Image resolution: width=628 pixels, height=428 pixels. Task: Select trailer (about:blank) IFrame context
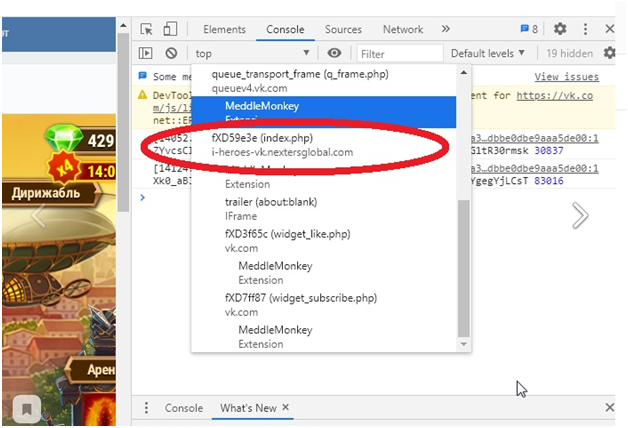(x=324, y=209)
